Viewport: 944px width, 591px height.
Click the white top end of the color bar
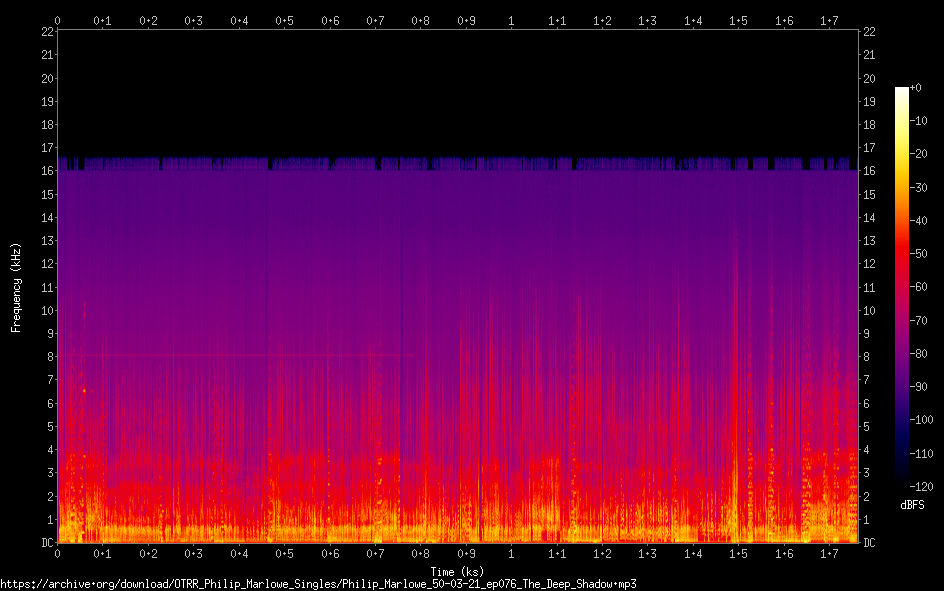pyautogui.click(x=902, y=91)
